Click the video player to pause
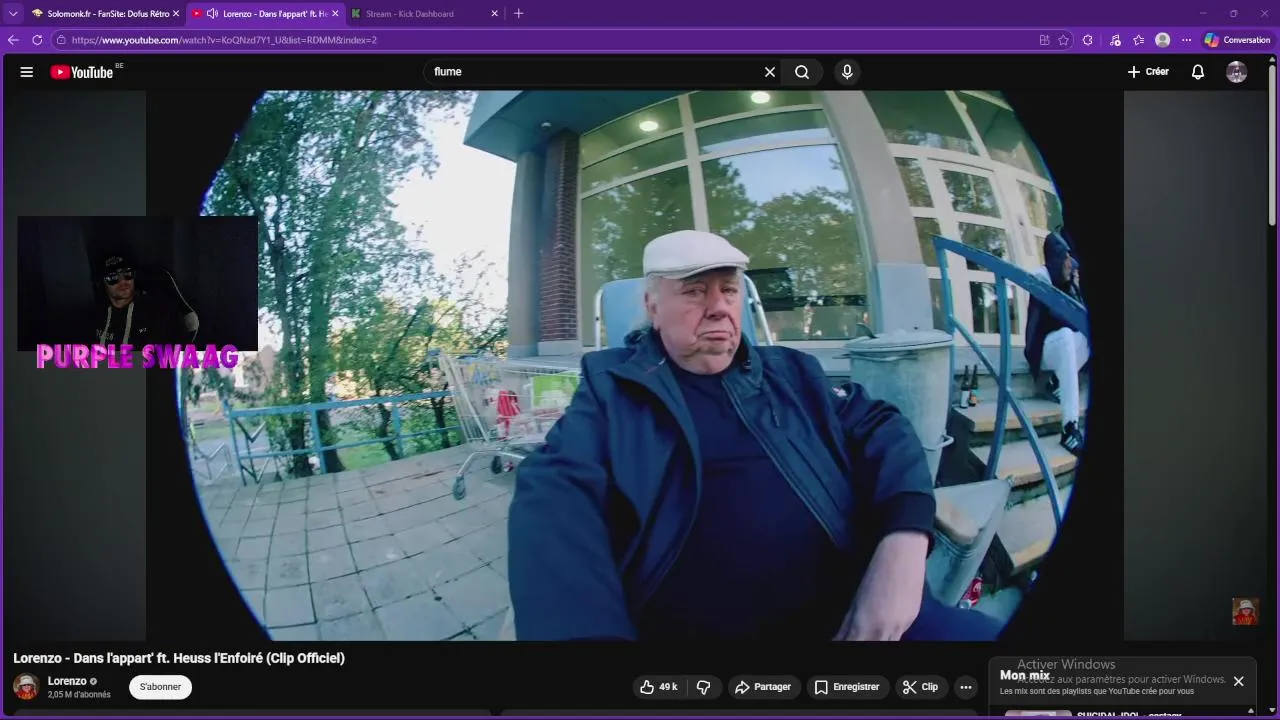 (635, 365)
